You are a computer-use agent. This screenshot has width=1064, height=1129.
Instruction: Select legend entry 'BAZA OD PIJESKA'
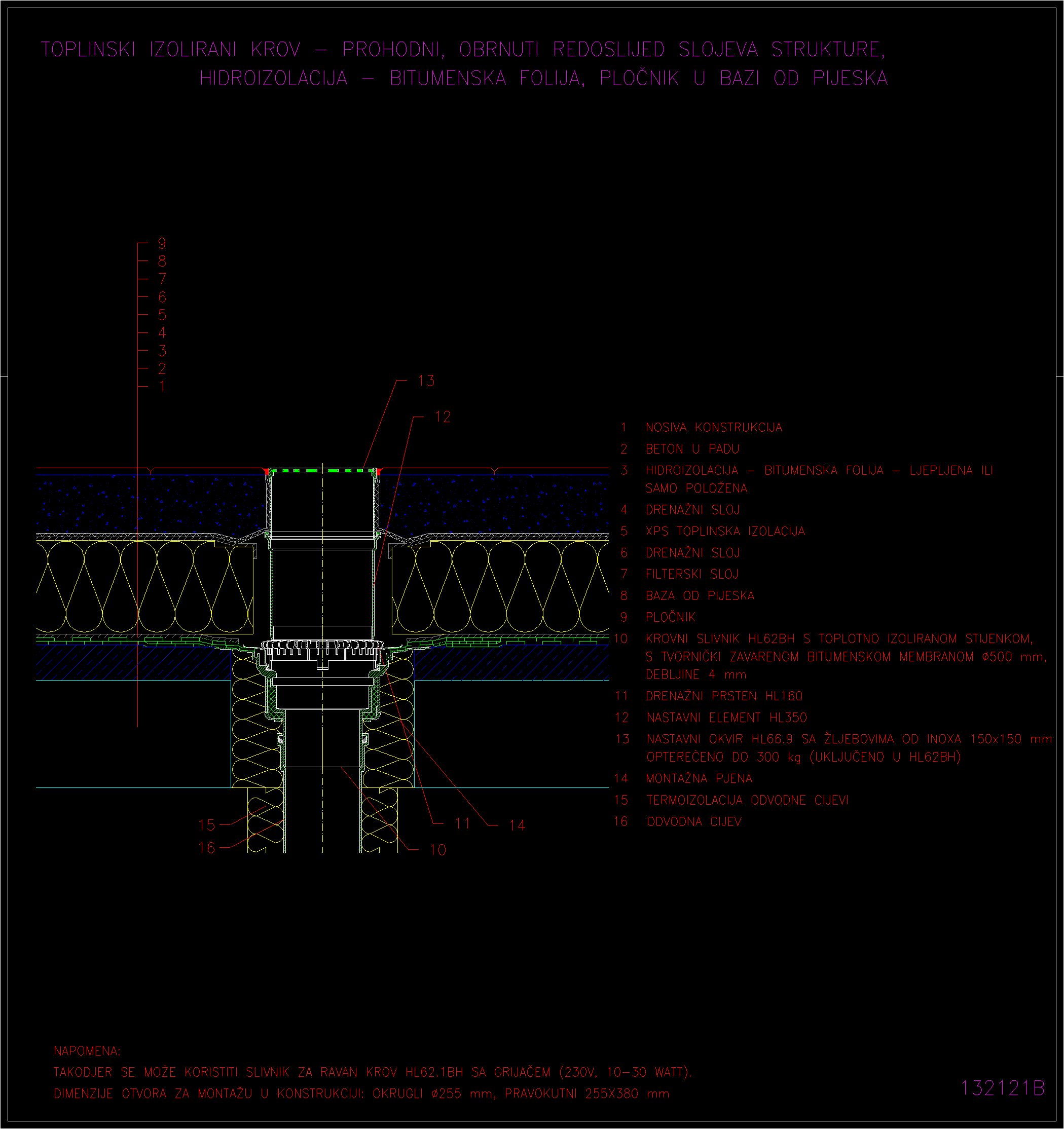pos(700,596)
